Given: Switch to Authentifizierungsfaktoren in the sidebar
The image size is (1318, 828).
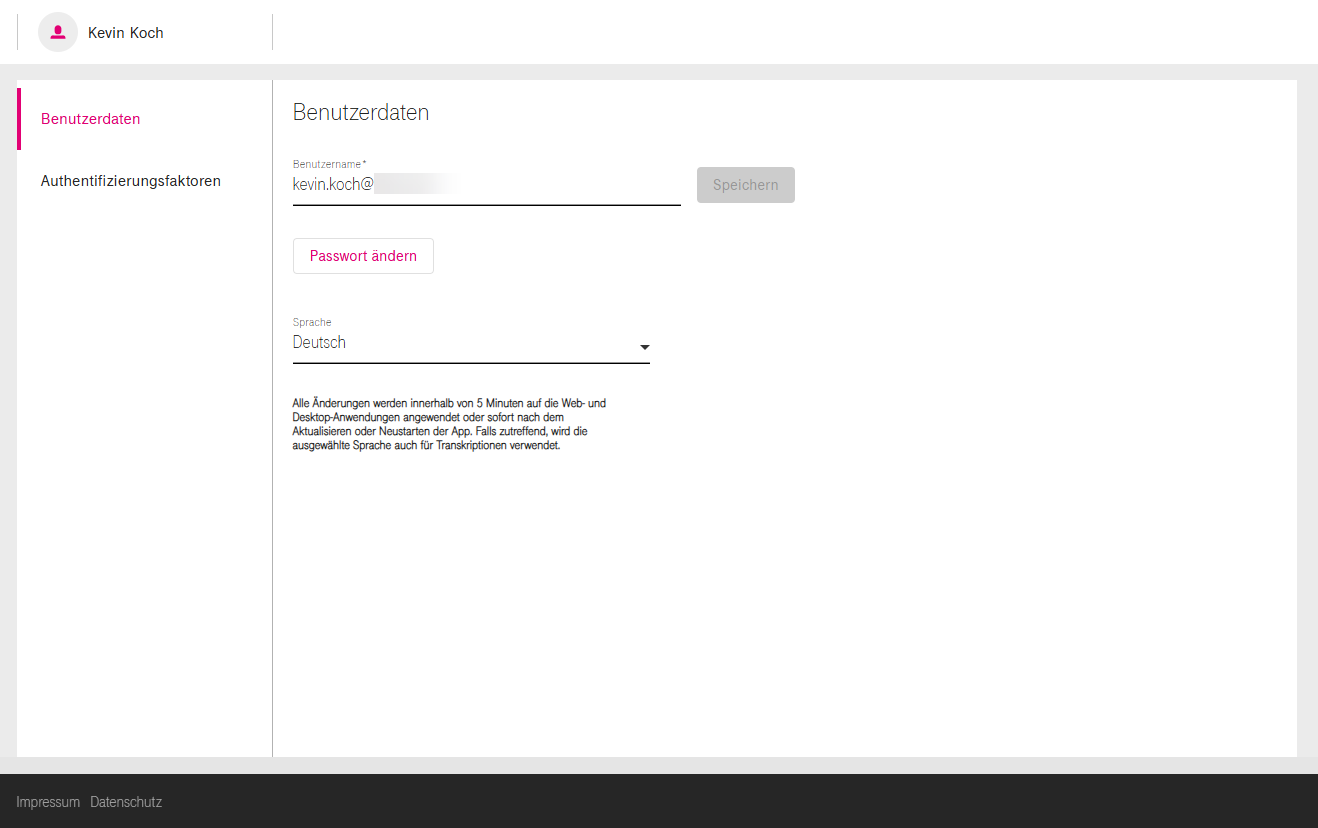Looking at the screenshot, I should click(131, 181).
